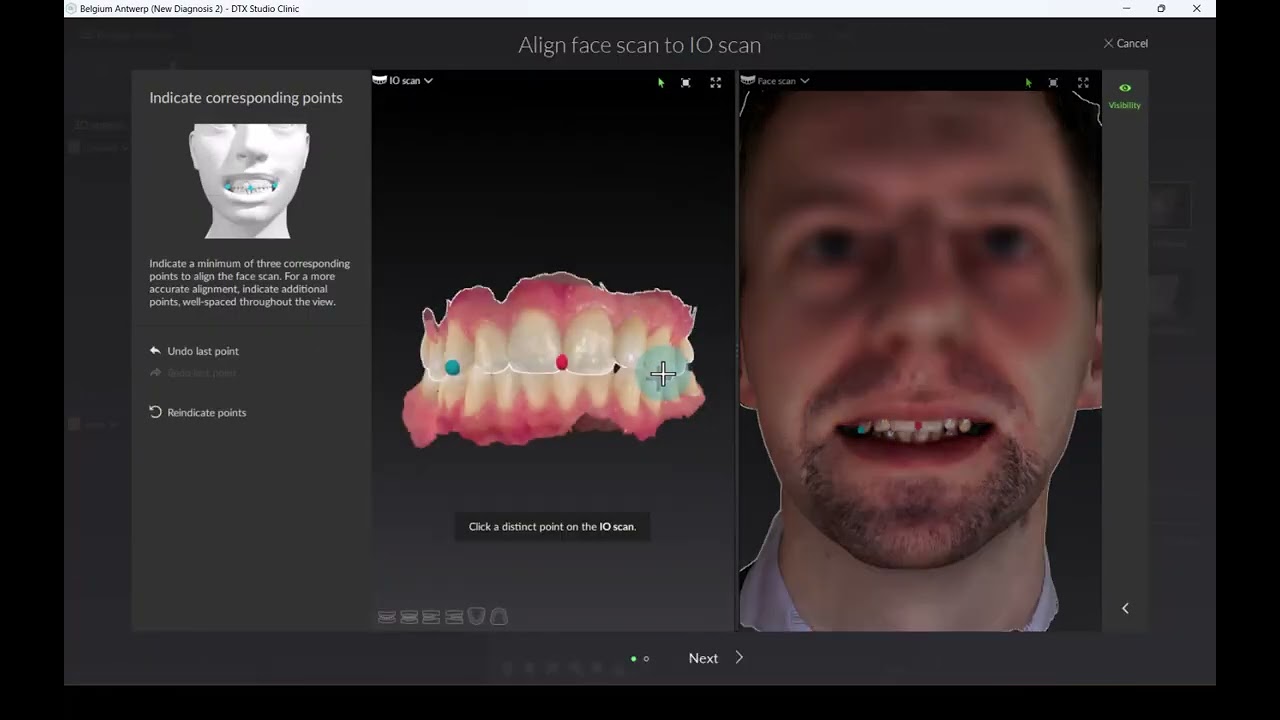Select the pointer tool in IO scan viewer

pyautogui.click(x=660, y=83)
